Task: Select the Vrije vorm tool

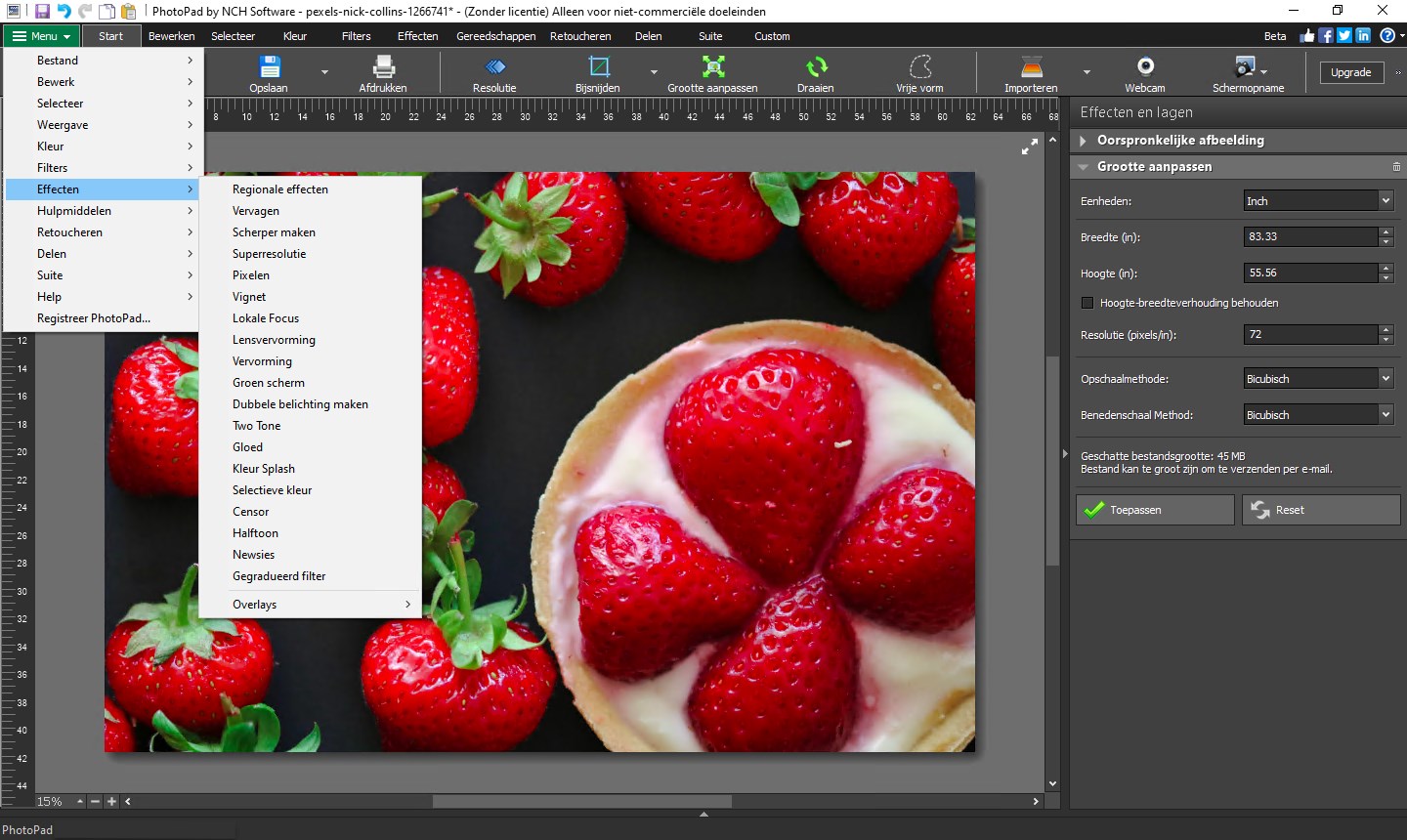Action: pyautogui.click(x=920, y=67)
